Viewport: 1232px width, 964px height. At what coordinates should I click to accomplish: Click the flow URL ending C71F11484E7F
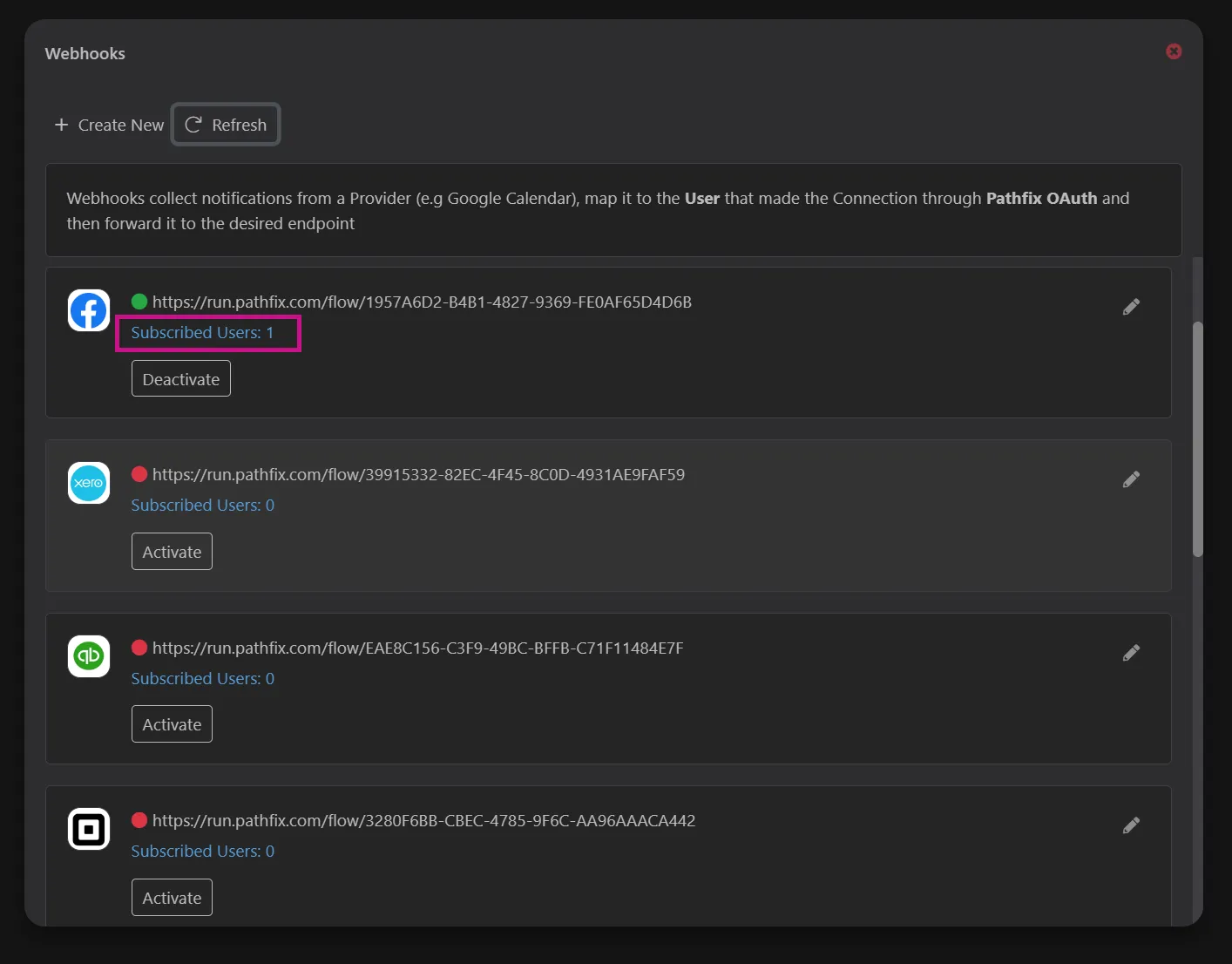[x=418, y=648]
